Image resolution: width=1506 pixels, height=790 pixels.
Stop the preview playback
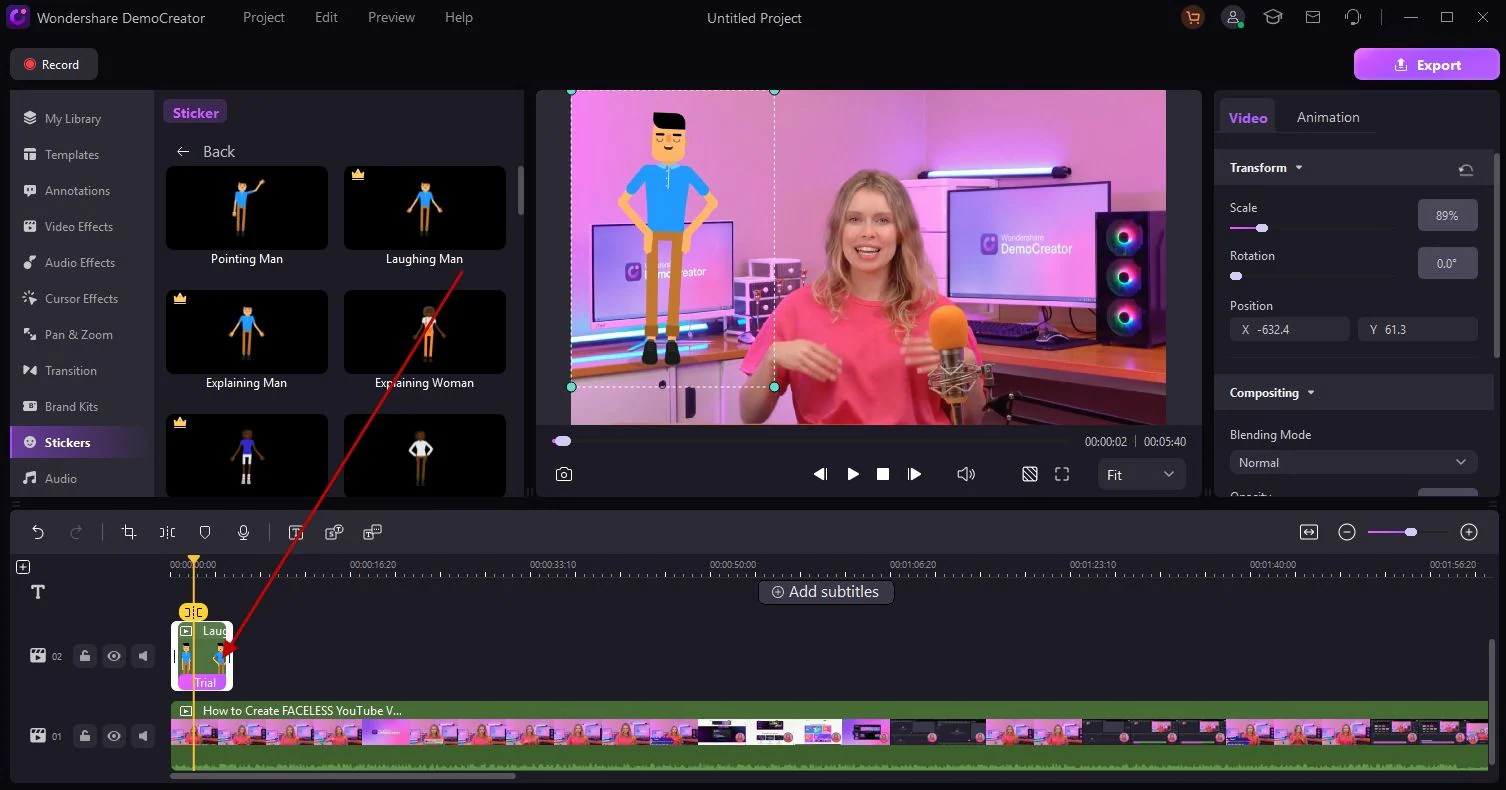(x=883, y=474)
